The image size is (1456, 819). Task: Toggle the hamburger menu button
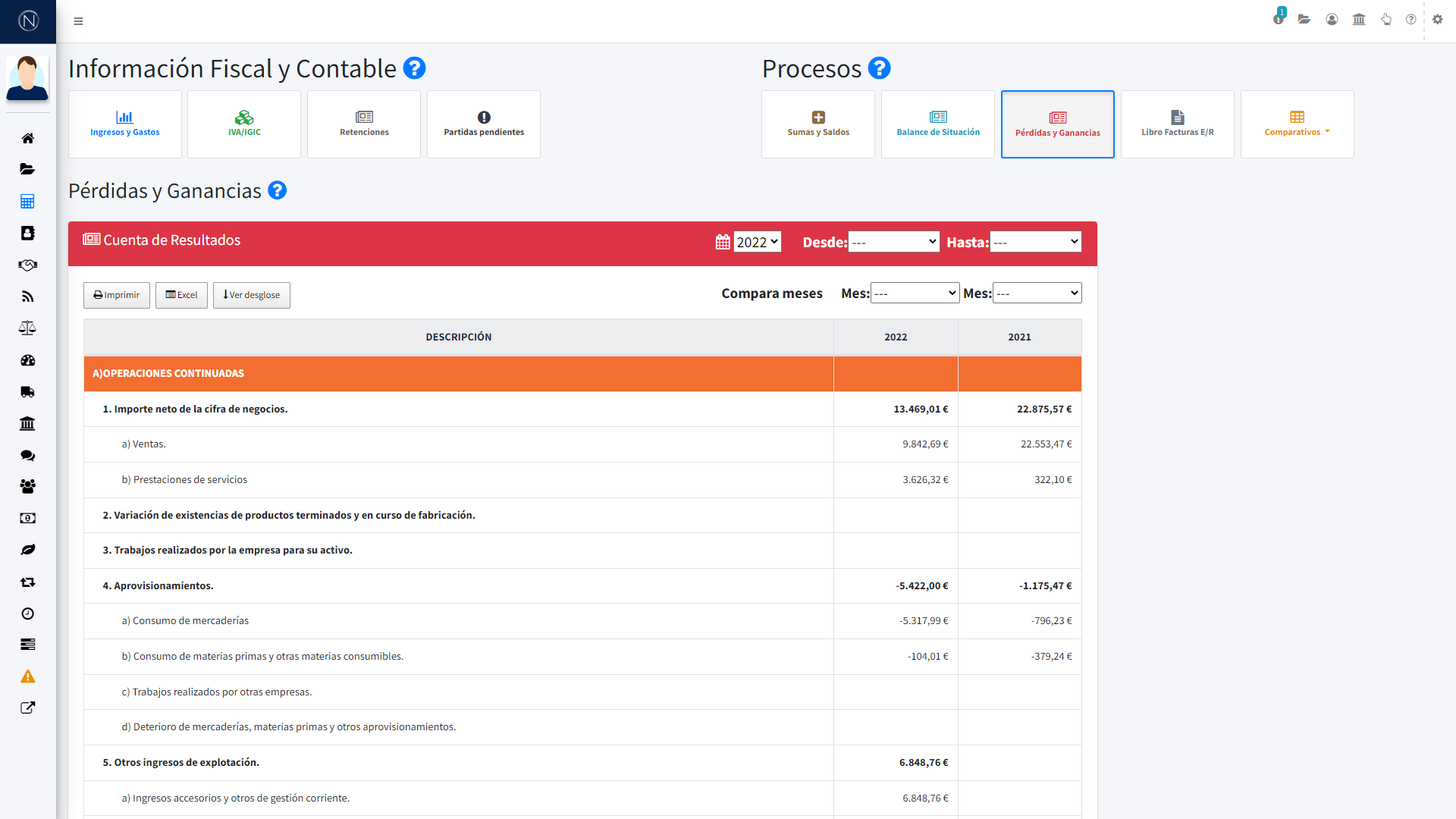pos(78,21)
